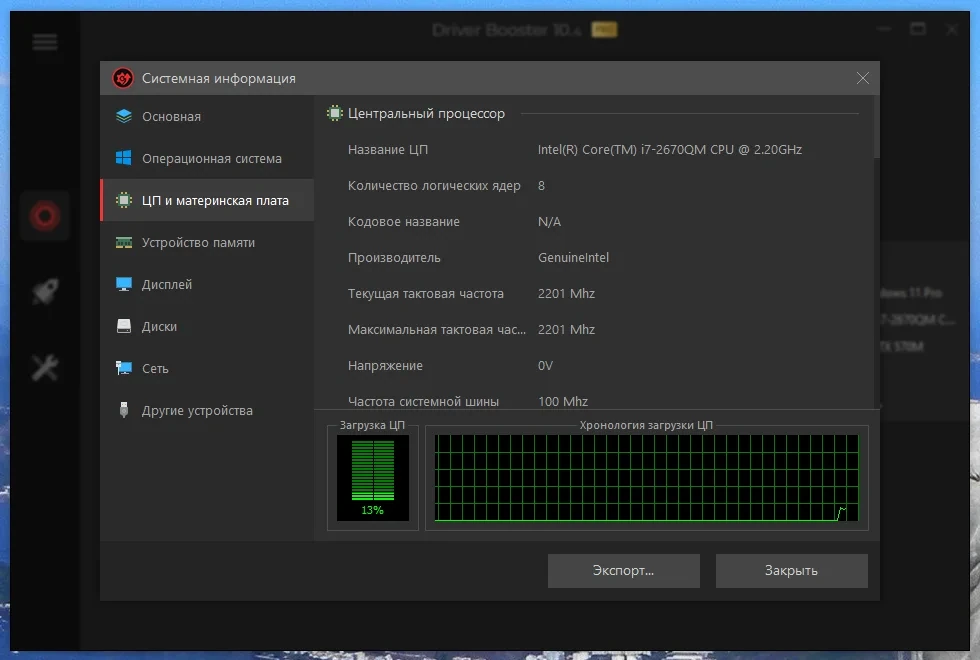The width and height of the screenshot is (980, 660).
Task: Select the N/A codename value
Action: 549,221
